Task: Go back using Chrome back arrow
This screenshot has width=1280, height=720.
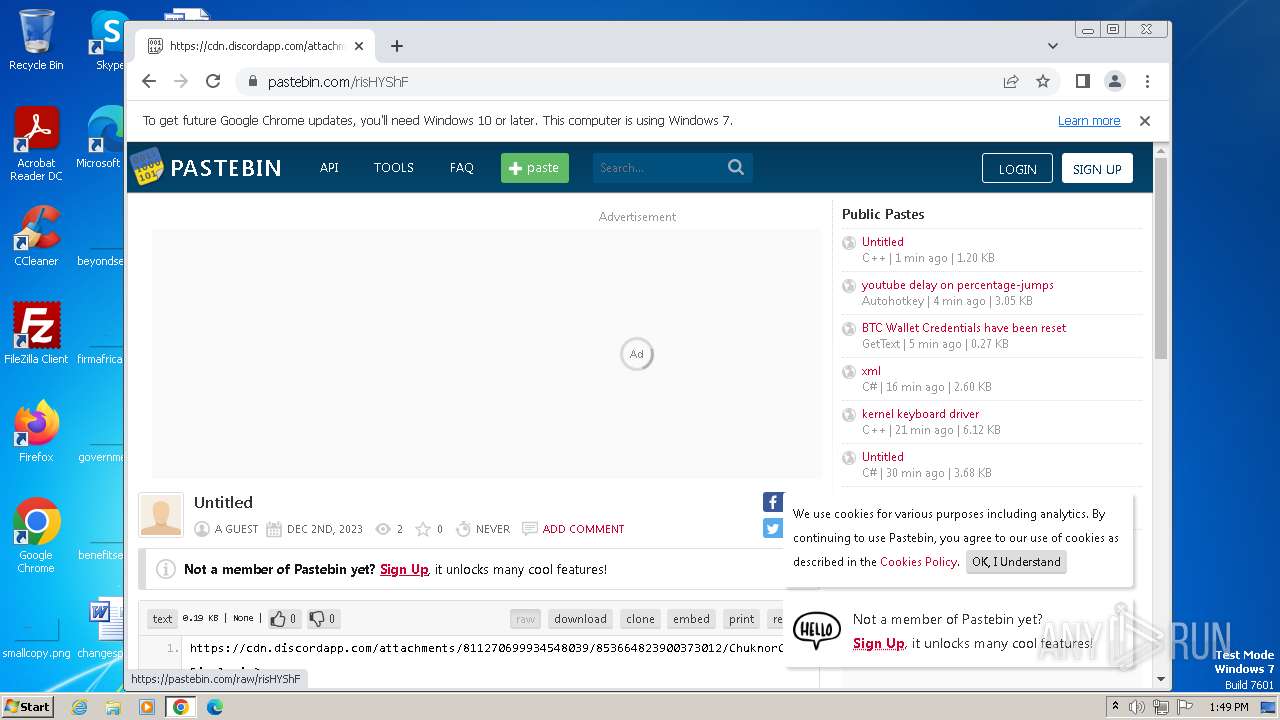Action: [149, 81]
